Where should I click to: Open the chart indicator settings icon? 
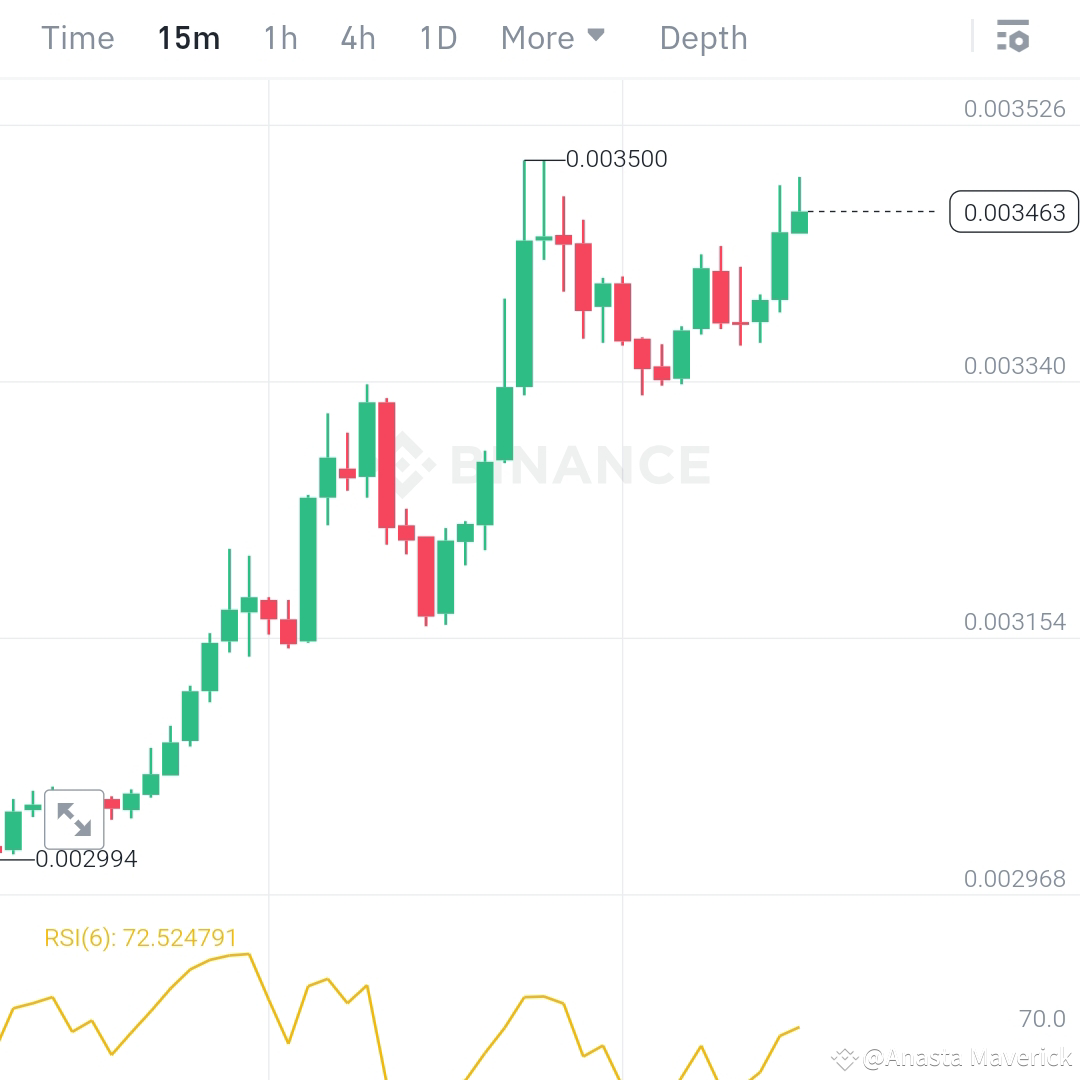pyautogui.click(x=1013, y=37)
